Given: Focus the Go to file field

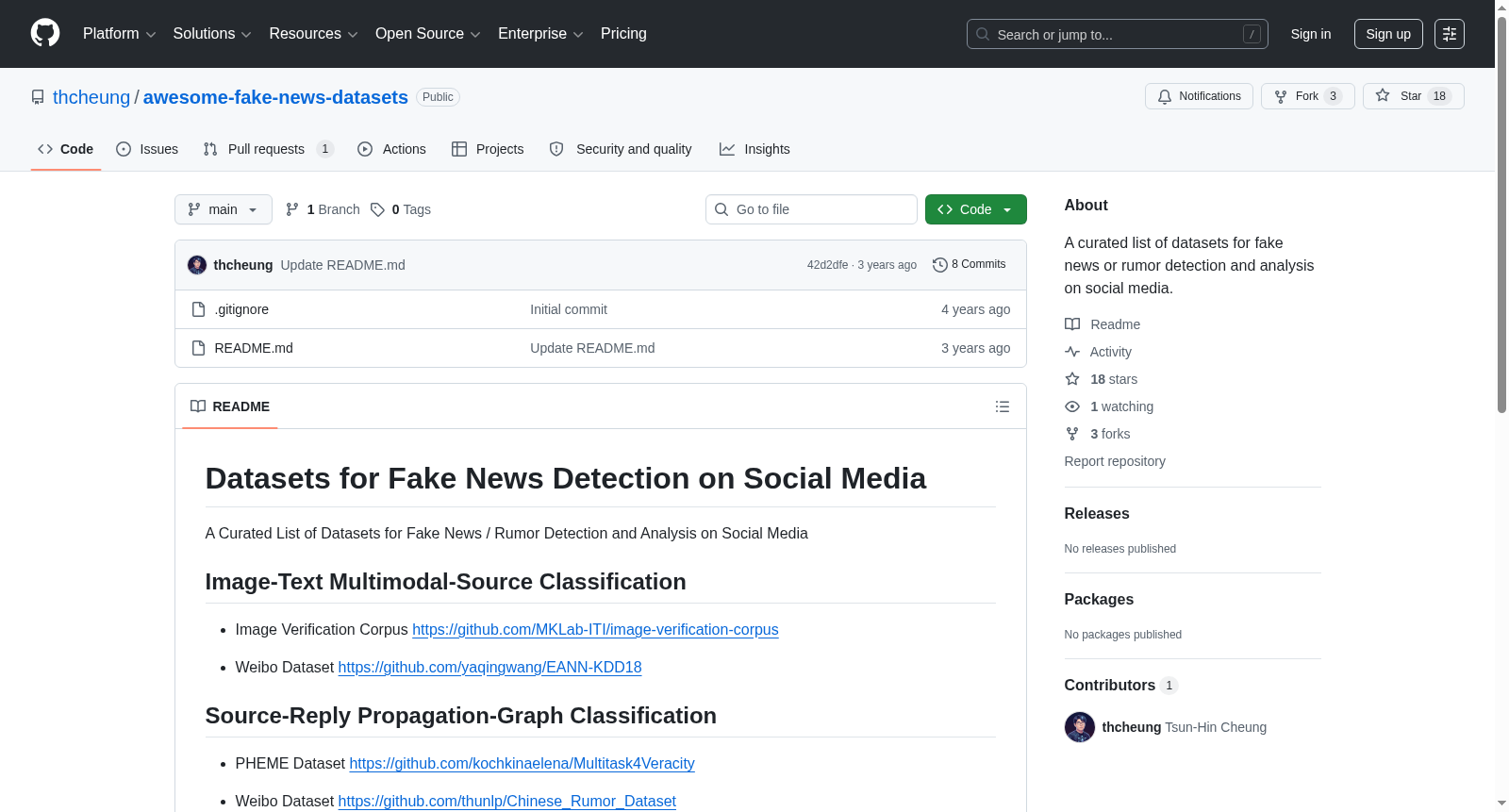Looking at the screenshot, I should coord(811,209).
